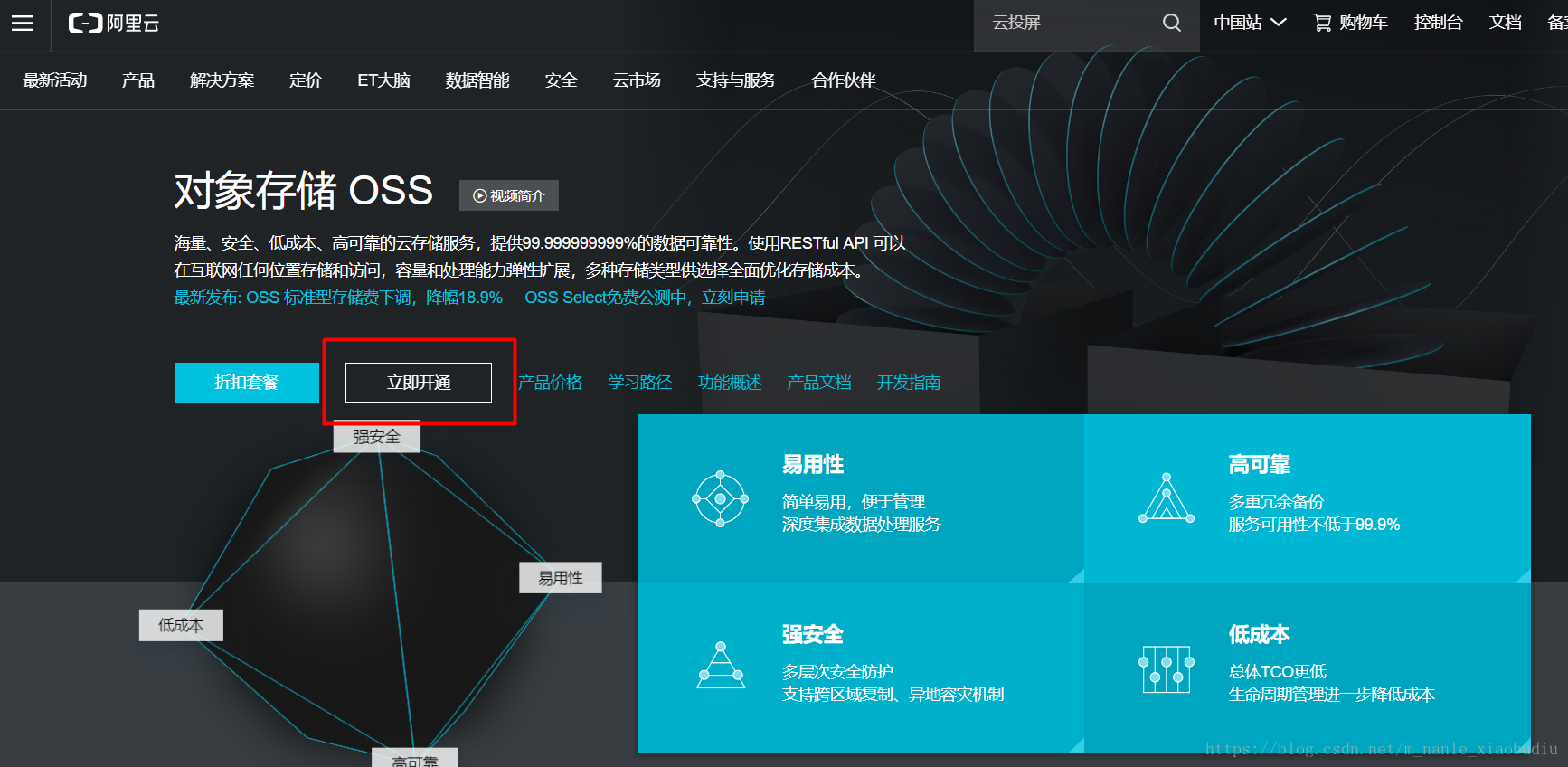Viewport: 1568px width, 767px height.
Task: Open the ET大脑 menu
Action: point(384,80)
